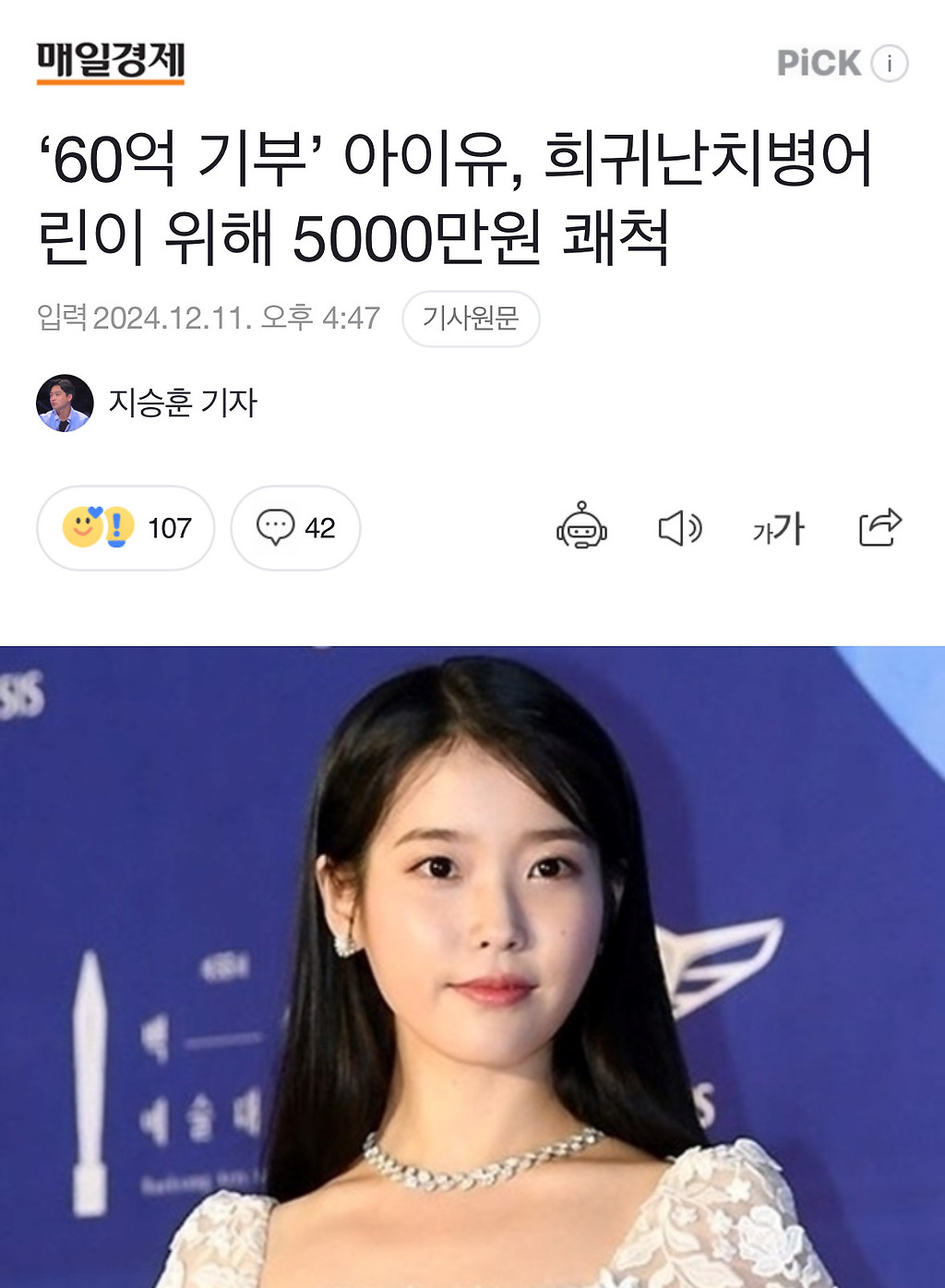Image resolution: width=945 pixels, height=1288 pixels.
Task: Tap the share arrow icon
Action: [880, 527]
